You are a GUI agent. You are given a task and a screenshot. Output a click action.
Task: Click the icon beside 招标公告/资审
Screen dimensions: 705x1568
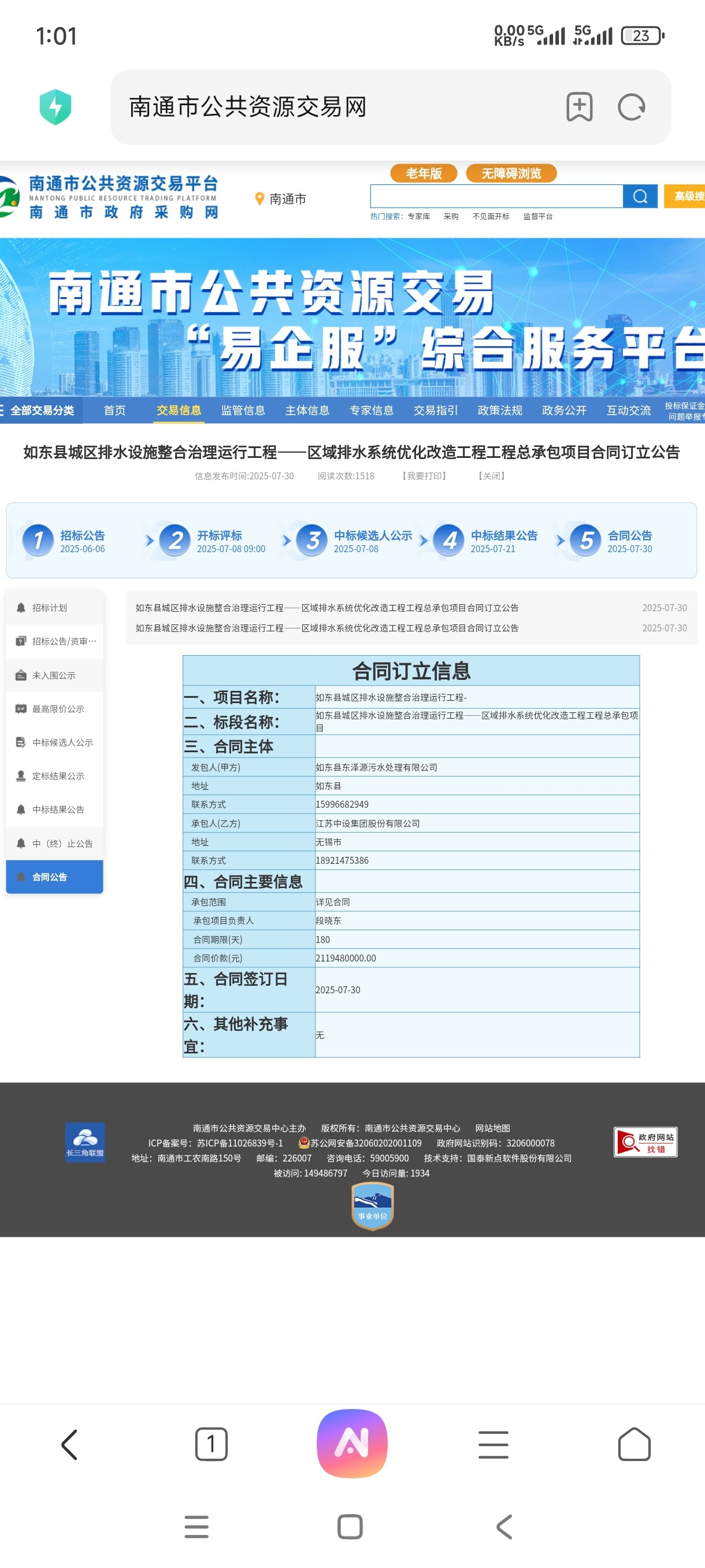click(x=21, y=641)
